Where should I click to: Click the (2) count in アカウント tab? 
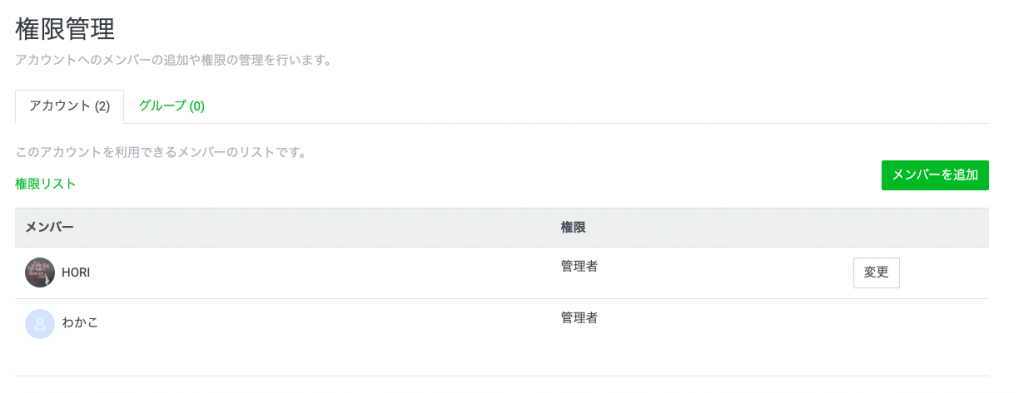click(102, 106)
